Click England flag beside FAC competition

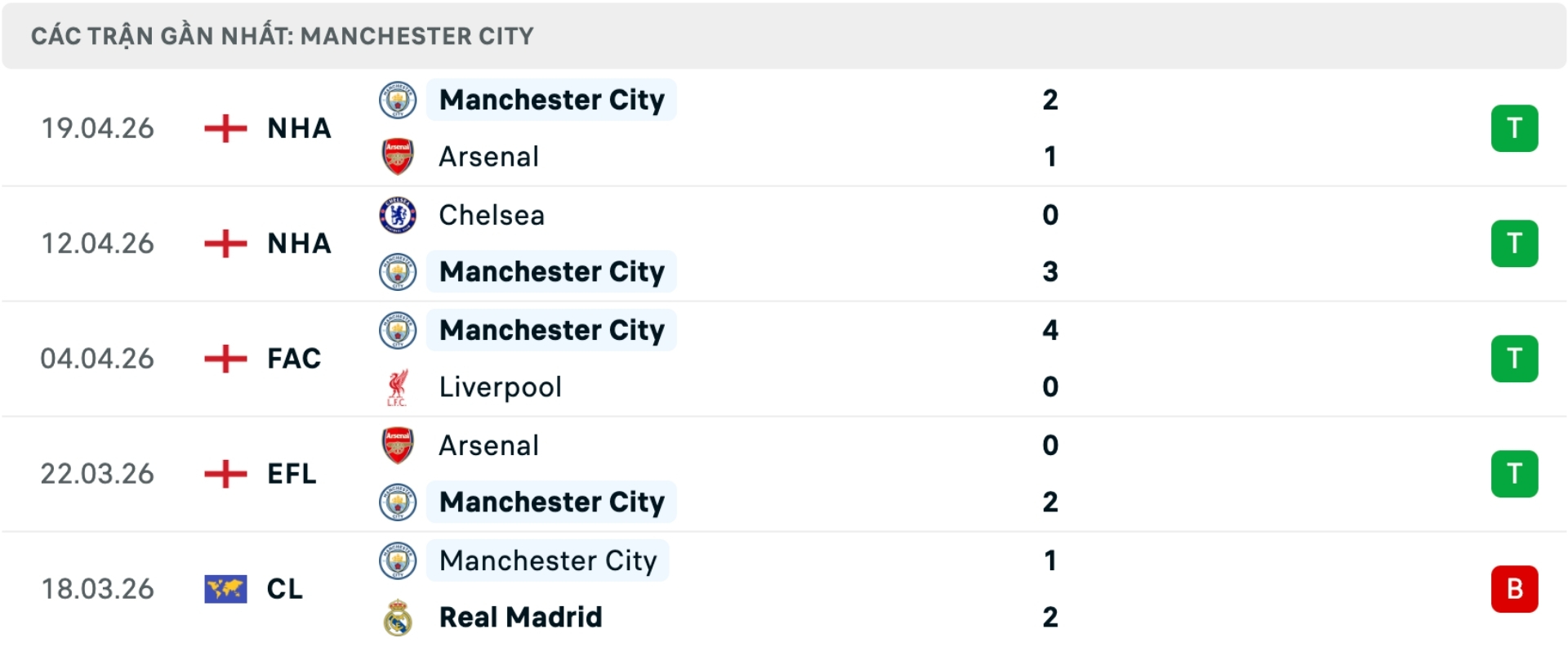(225, 359)
